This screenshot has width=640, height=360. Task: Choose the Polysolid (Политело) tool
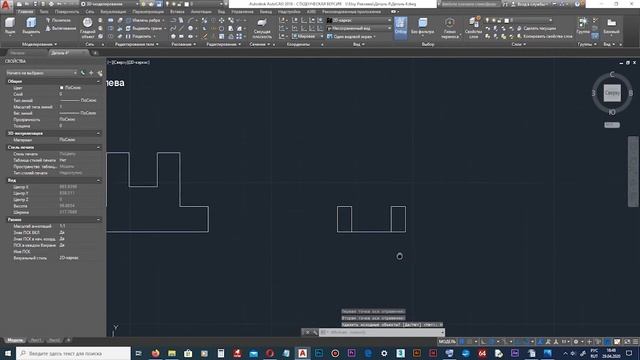tap(58, 20)
